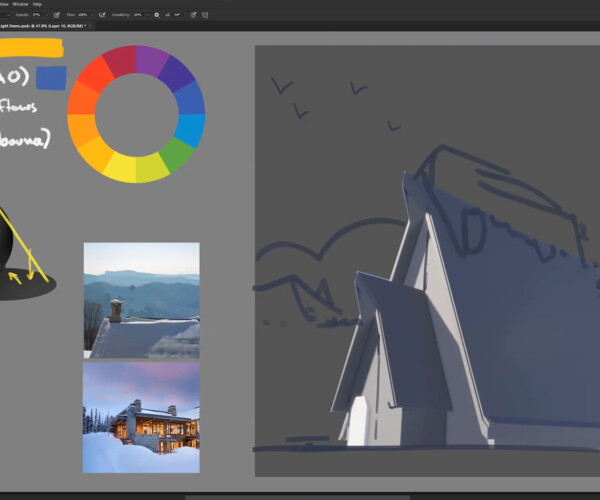Click the lit cabin reference photo
Screen dimensions: 600x500
point(141,417)
